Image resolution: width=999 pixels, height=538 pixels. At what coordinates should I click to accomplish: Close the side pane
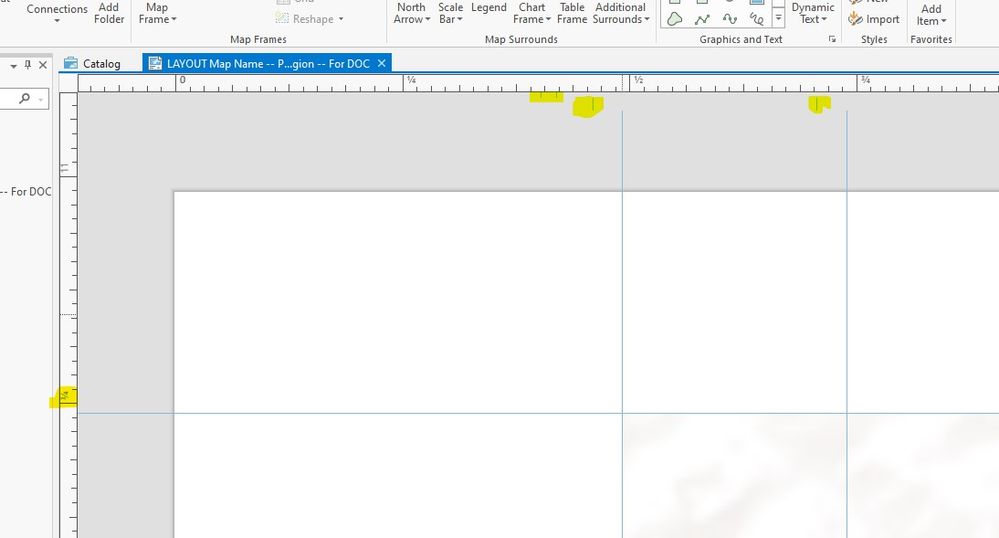coord(43,64)
